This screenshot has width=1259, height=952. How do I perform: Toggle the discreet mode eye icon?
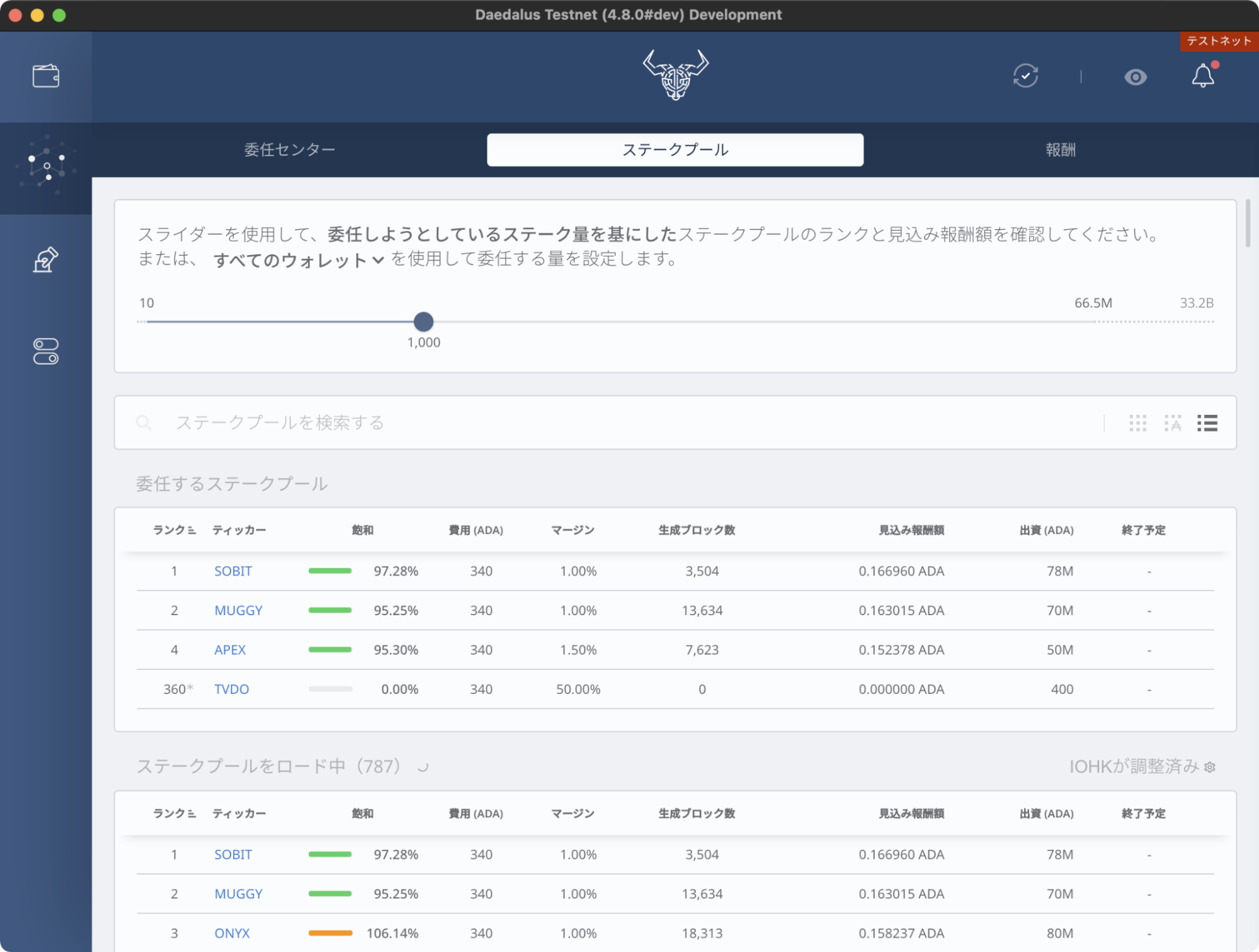(x=1136, y=77)
